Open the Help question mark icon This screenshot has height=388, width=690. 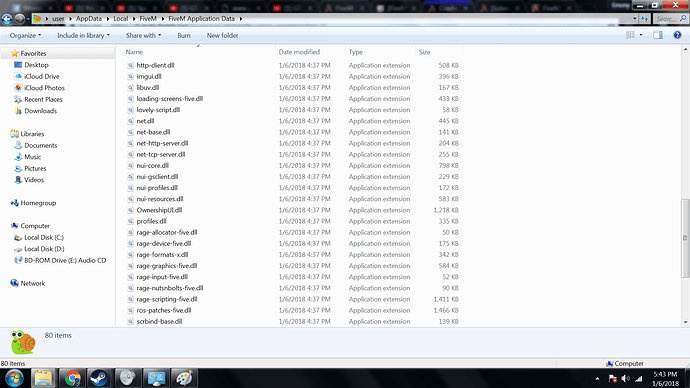(677, 35)
